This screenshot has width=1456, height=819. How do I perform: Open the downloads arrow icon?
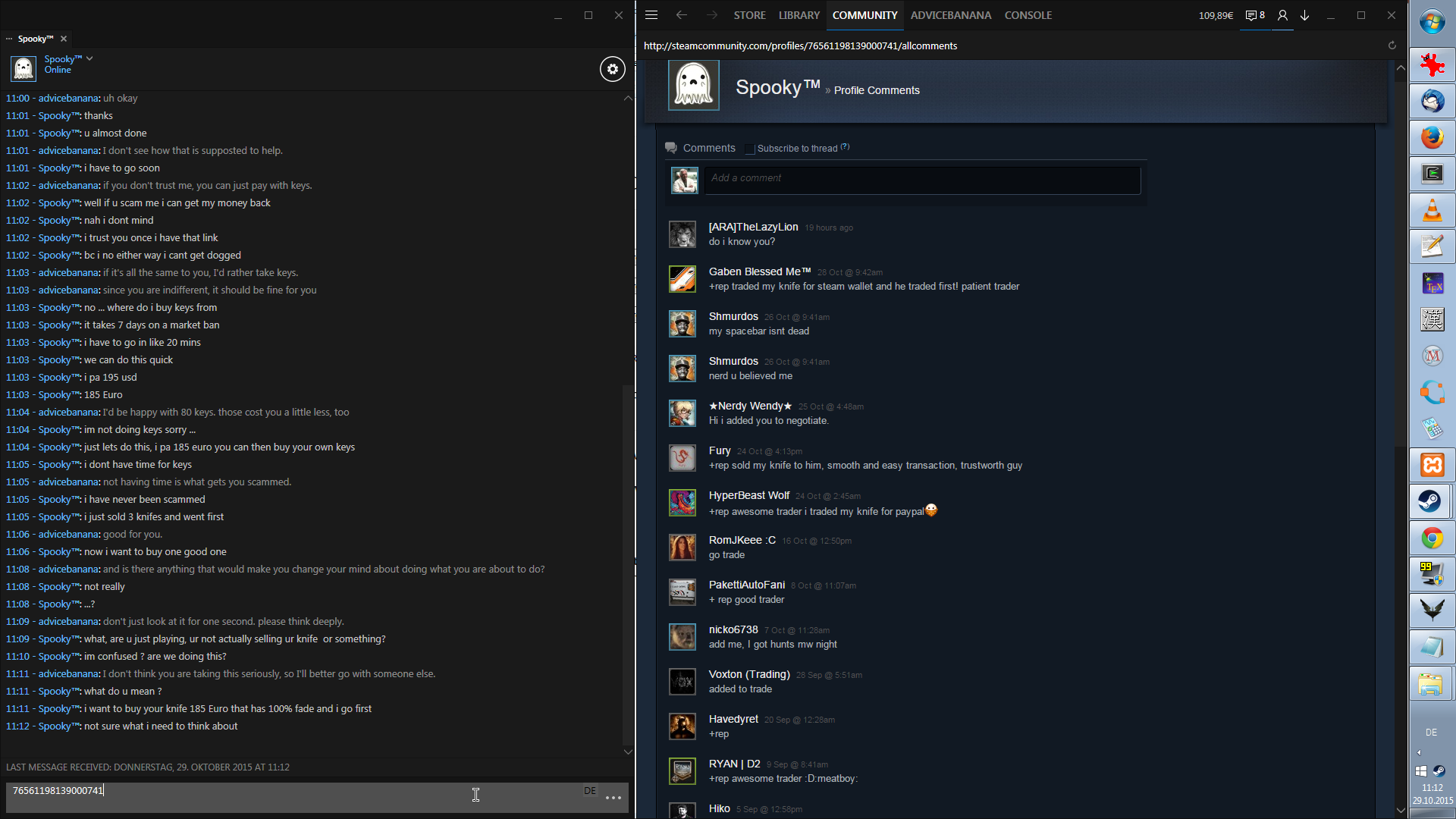click(x=1305, y=15)
